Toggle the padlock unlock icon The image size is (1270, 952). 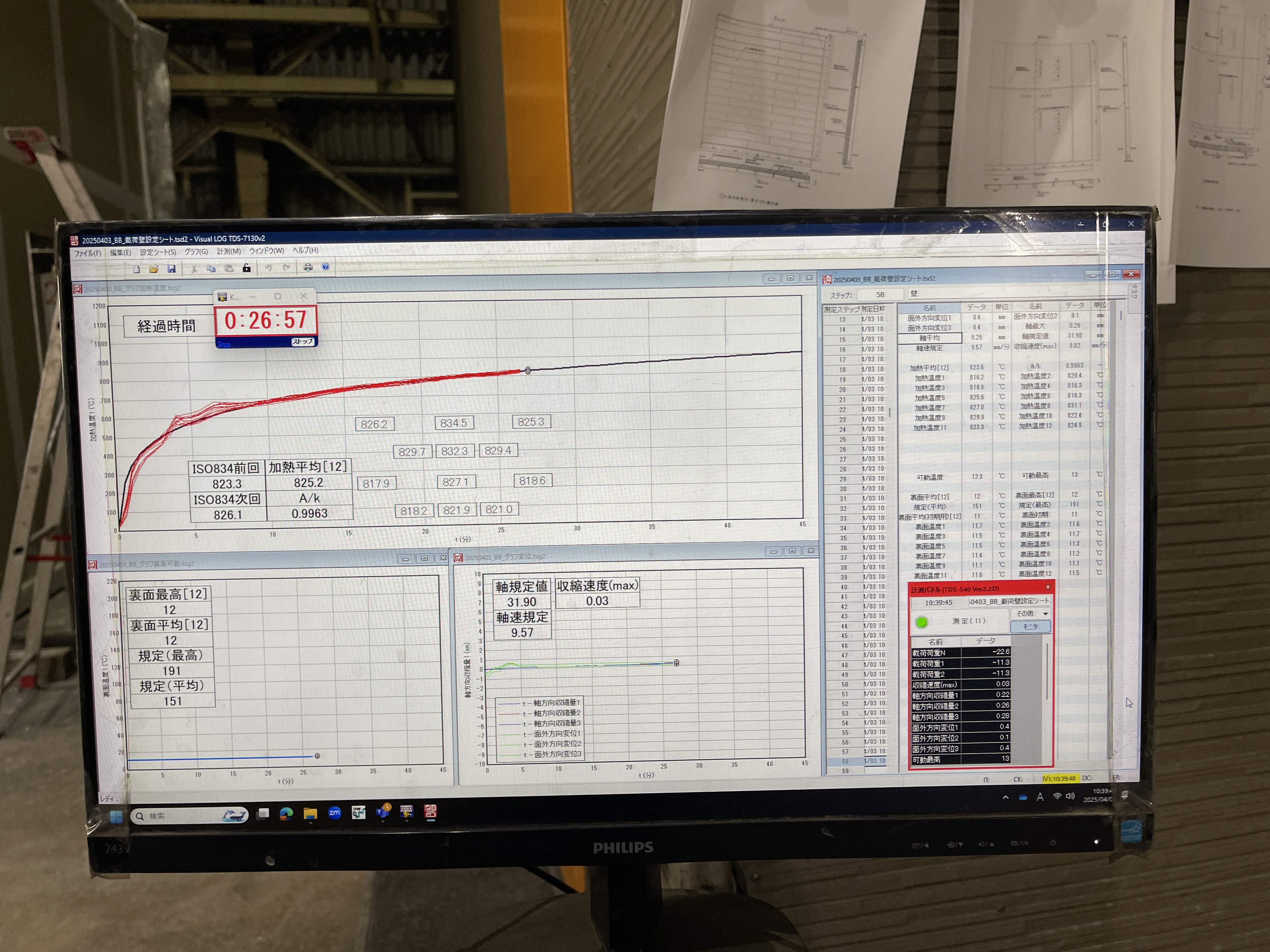pos(246,268)
